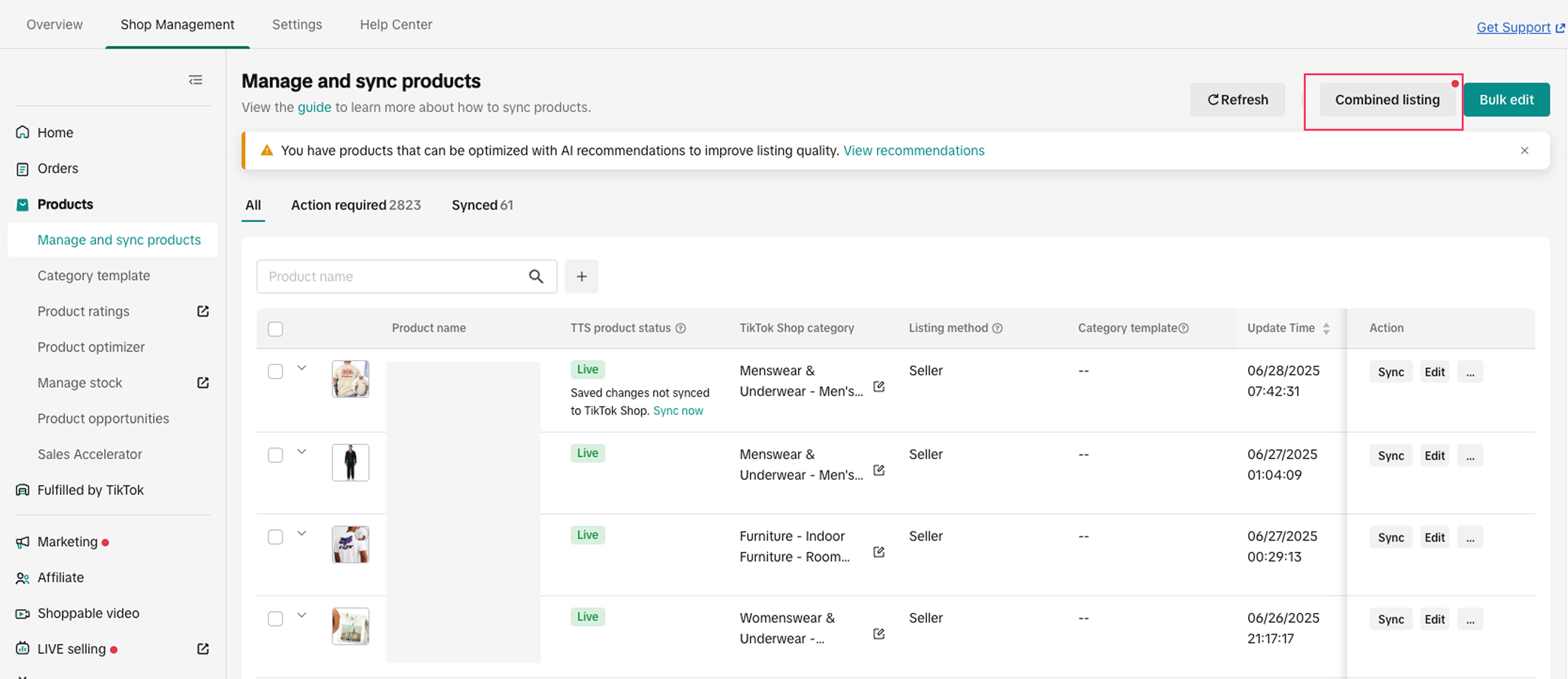
Task: Switch to Action required tab
Action: [x=355, y=205]
